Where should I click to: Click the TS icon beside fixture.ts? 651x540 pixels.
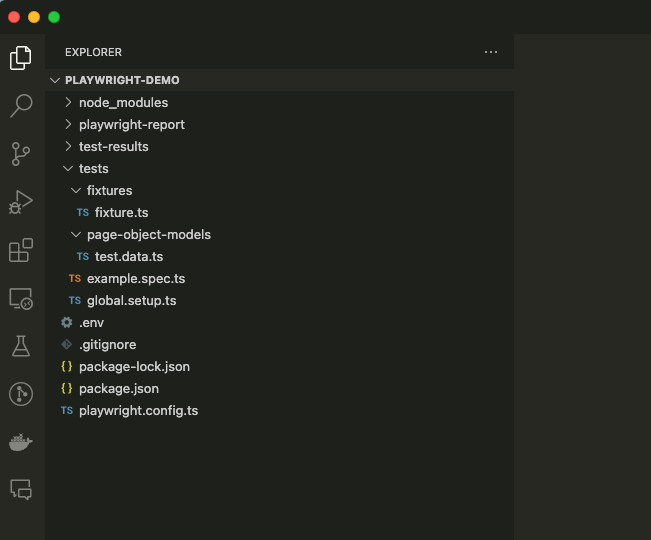[83, 213]
